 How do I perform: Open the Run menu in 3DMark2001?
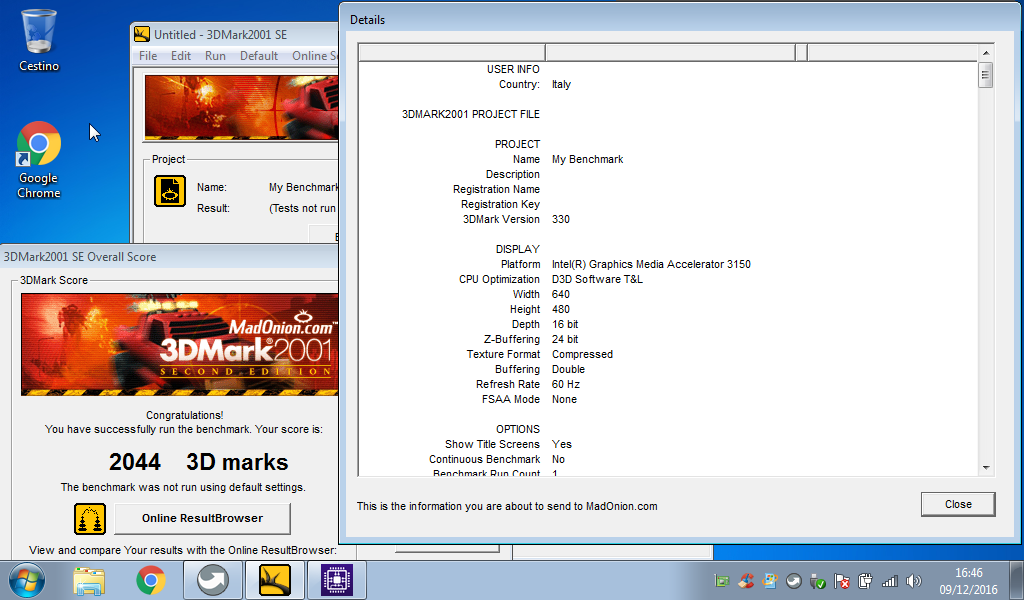pos(216,55)
